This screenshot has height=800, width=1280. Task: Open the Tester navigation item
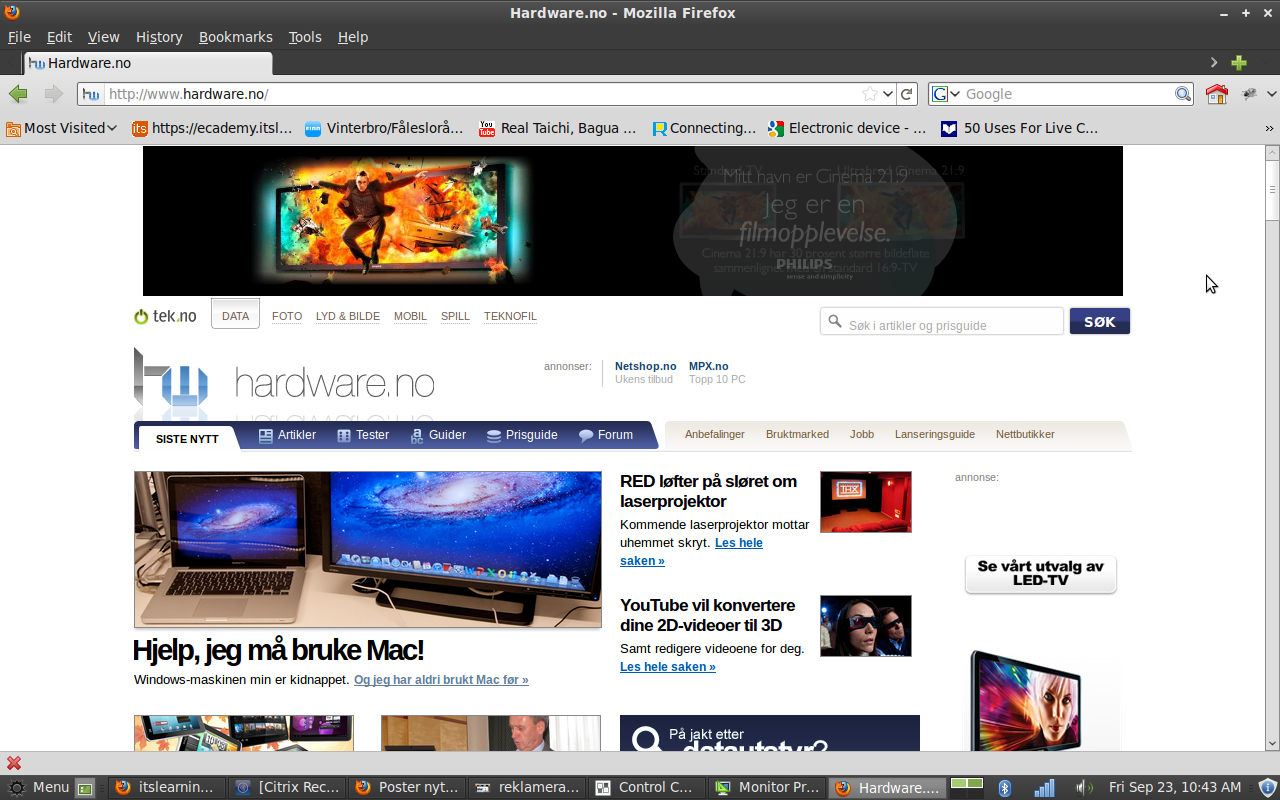point(363,435)
